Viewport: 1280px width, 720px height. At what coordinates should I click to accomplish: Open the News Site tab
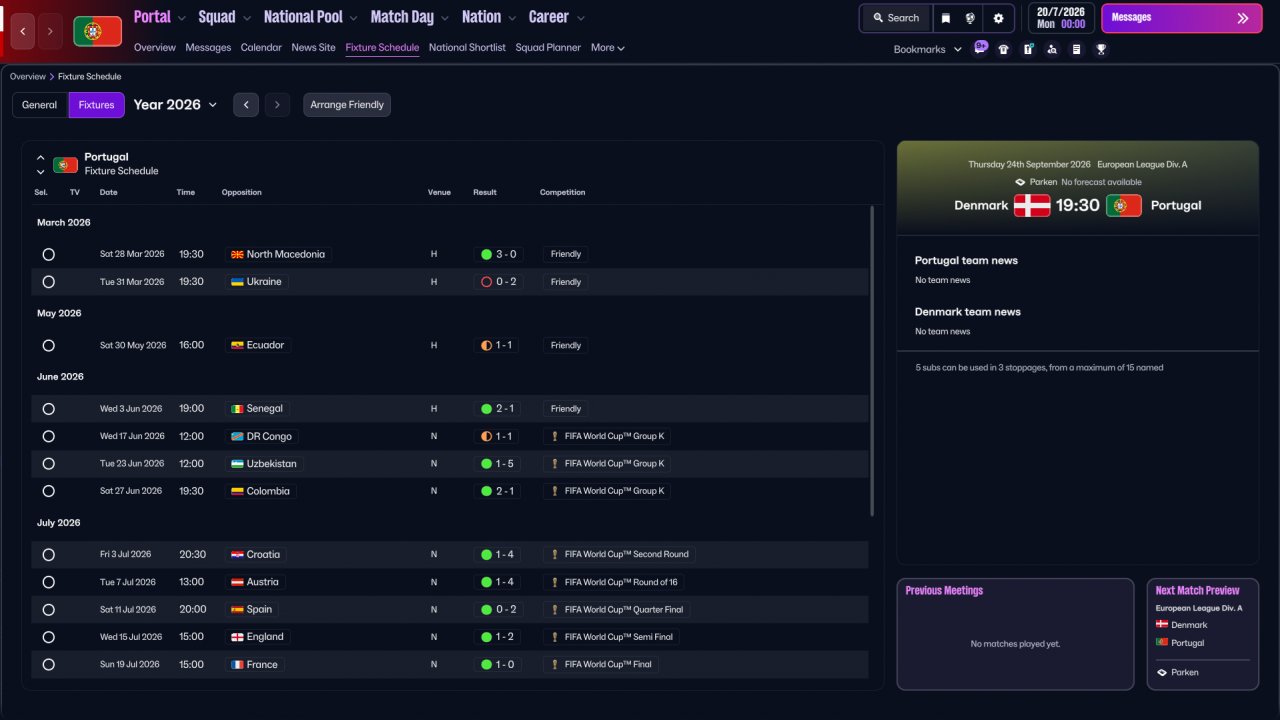(314, 48)
